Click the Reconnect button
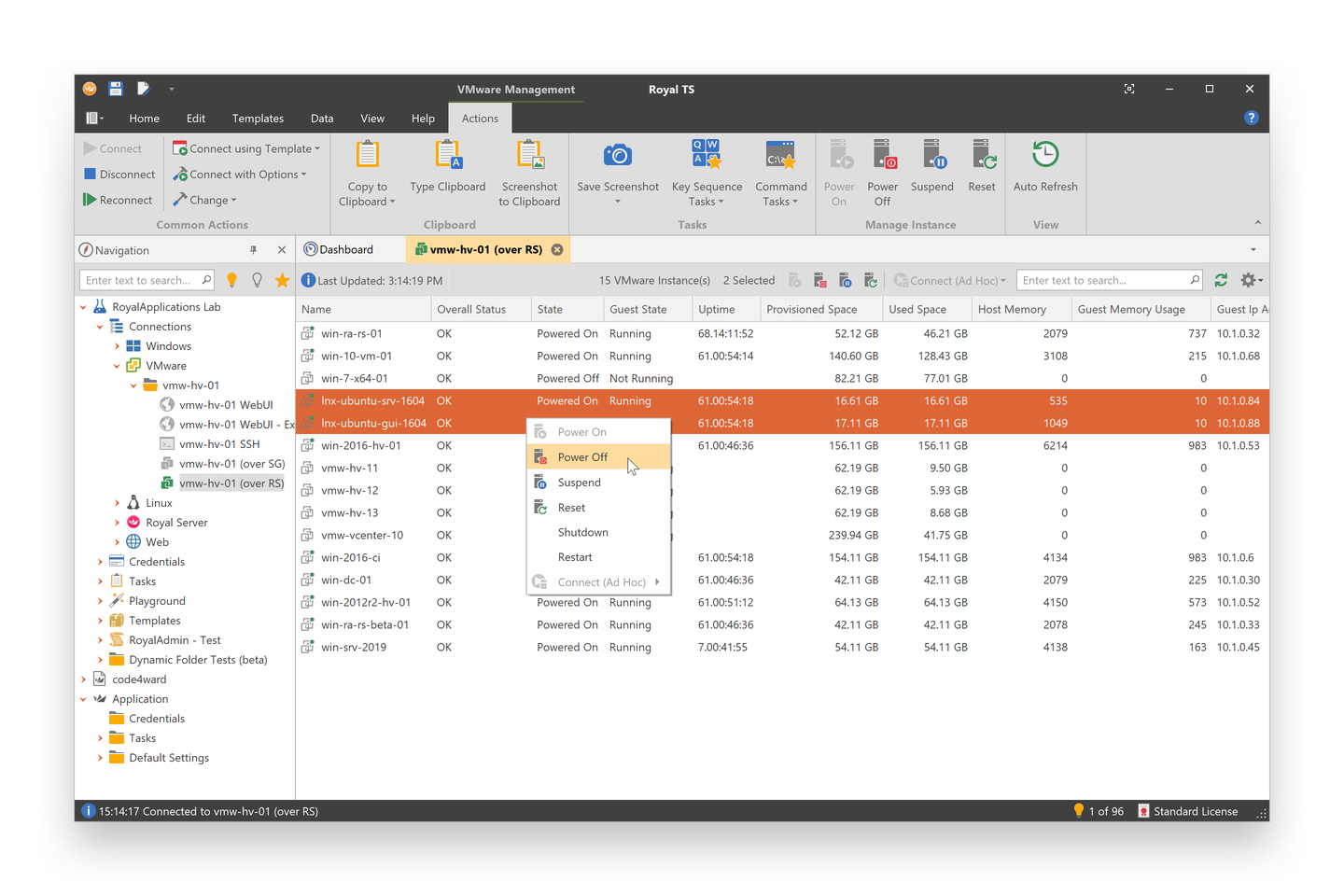 click(119, 199)
